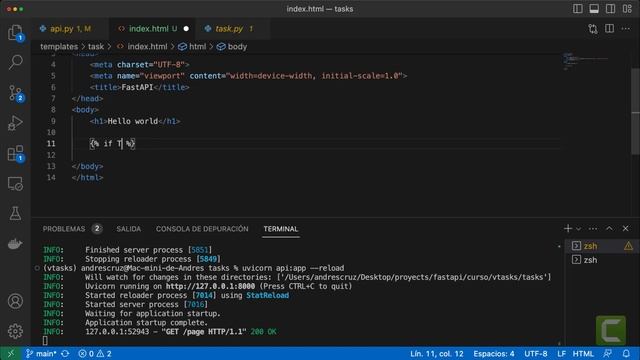The image size is (640, 360).
Task: Click the Hello world heading line
Action: (x=135, y=121)
